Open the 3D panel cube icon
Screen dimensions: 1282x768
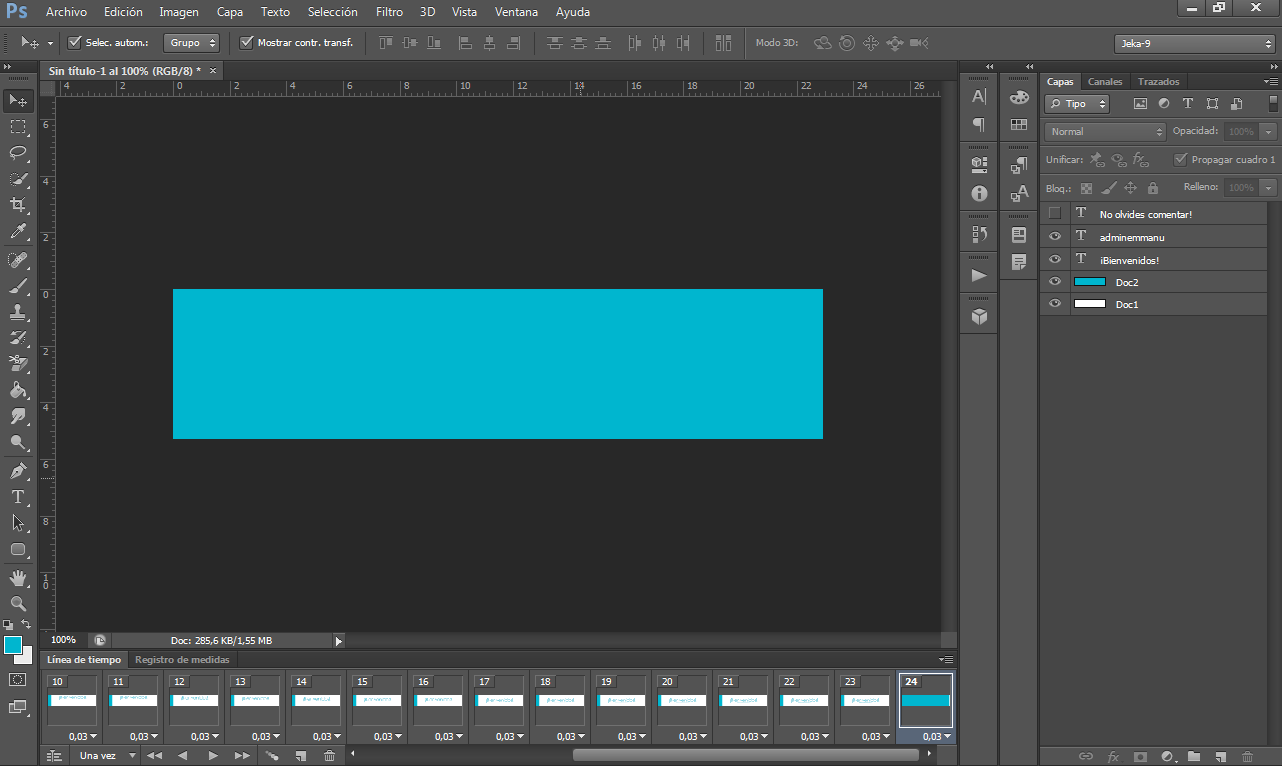(979, 316)
